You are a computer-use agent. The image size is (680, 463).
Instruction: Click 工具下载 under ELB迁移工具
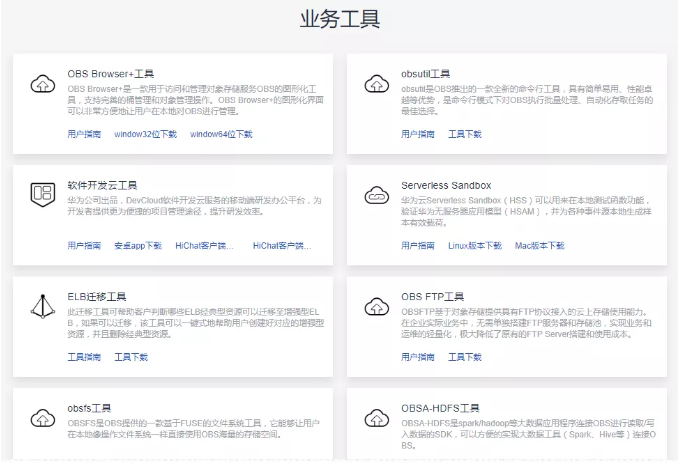coord(131,357)
